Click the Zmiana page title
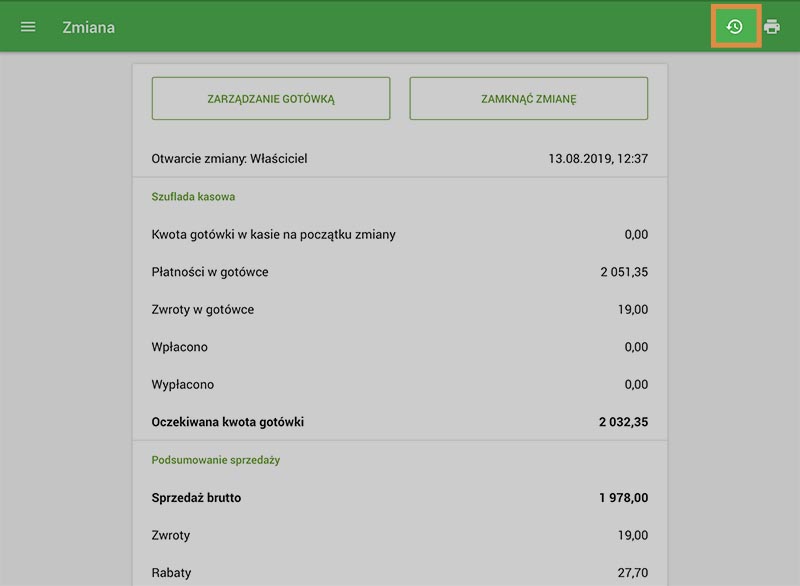 (x=88, y=27)
